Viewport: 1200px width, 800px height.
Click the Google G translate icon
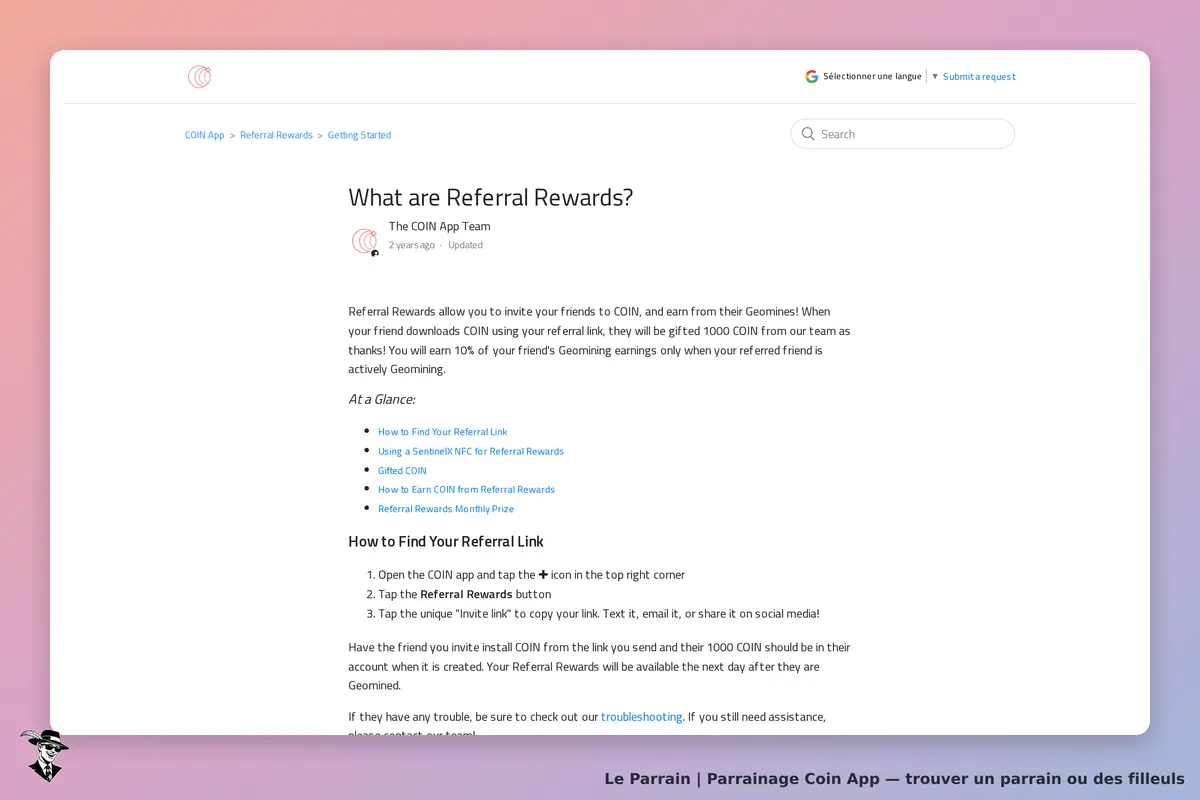(812, 77)
